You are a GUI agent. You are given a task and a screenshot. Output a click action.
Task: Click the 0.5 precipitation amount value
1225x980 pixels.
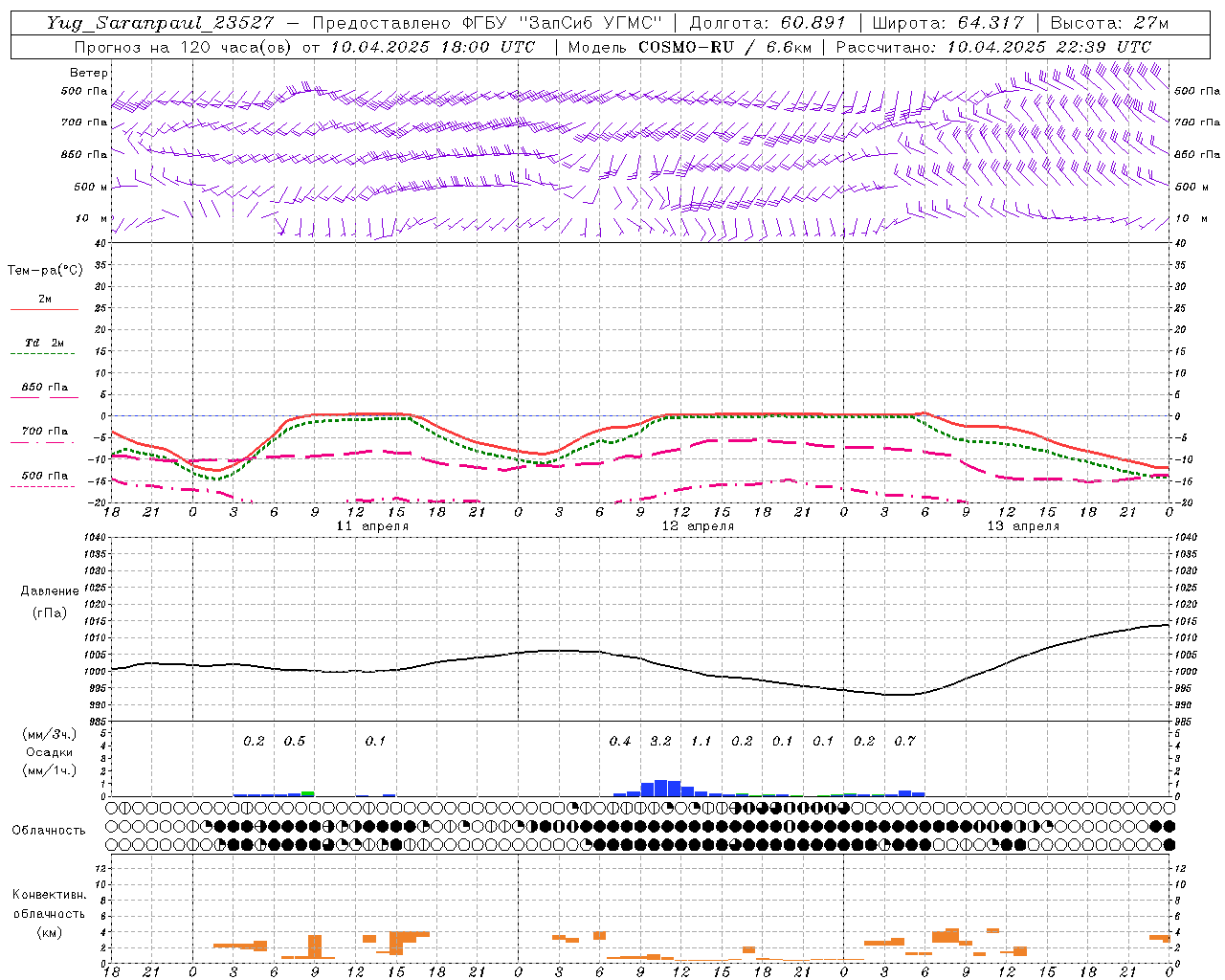point(295,742)
